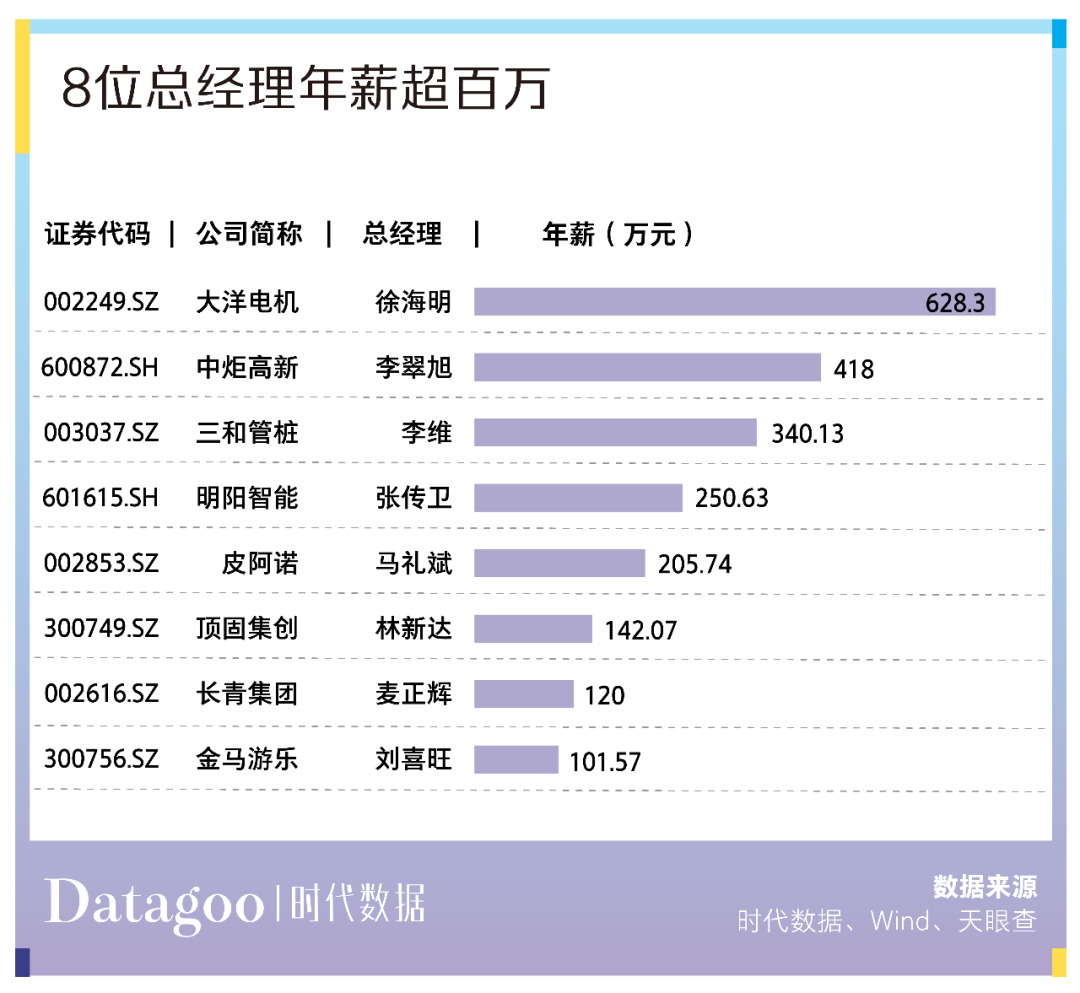1080x993 pixels.
Task: Select company name 长青集团
Action: pos(247,693)
